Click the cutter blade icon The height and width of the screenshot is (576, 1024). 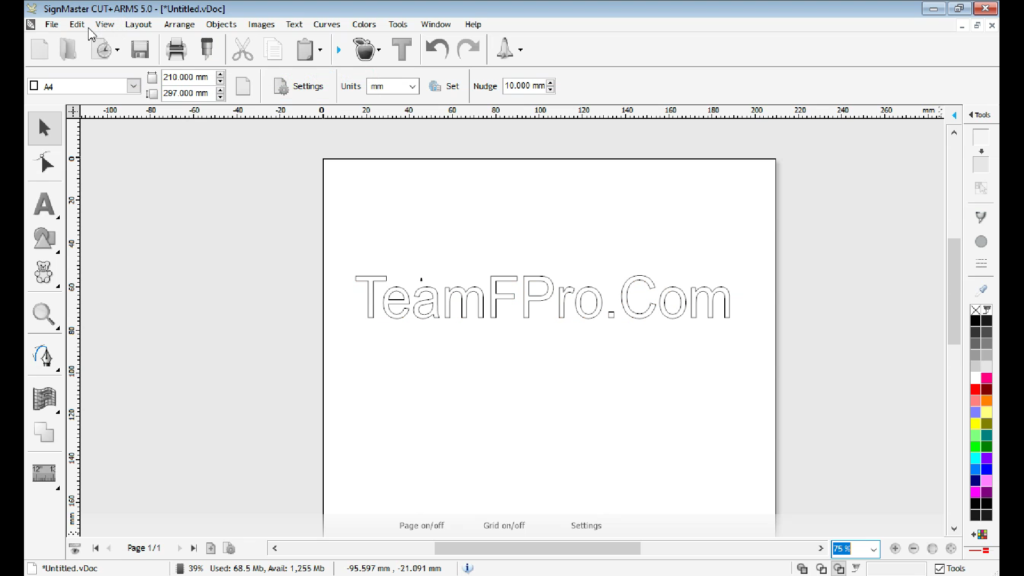(x=207, y=50)
